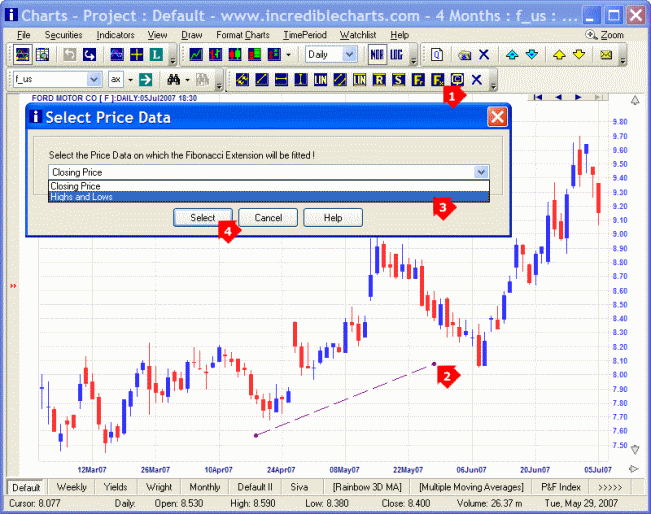The height and width of the screenshot is (514, 651).
Task: Select the parallel lines channel tool
Action: point(340,79)
